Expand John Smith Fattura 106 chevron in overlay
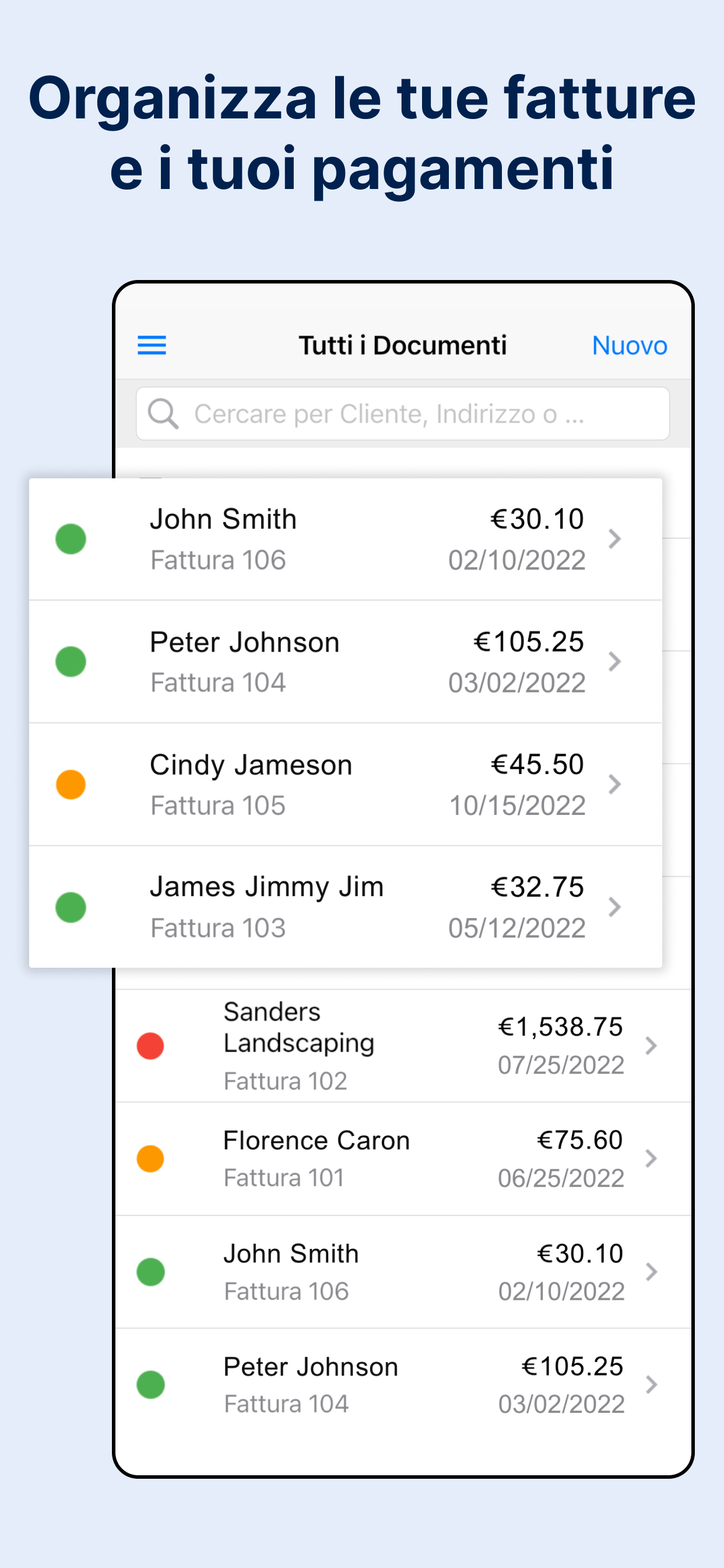Image resolution: width=724 pixels, height=1568 pixels. click(614, 538)
